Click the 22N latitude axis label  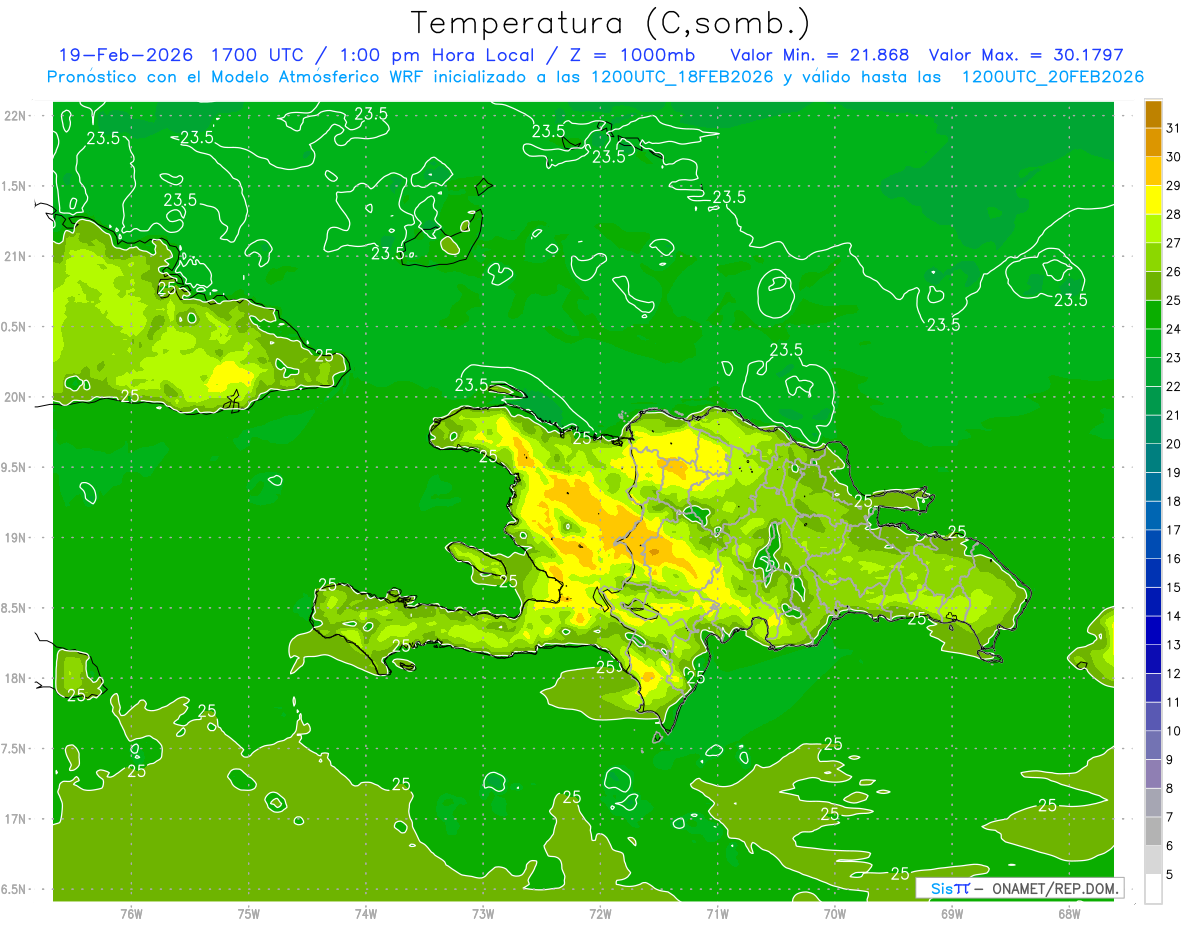17,116
